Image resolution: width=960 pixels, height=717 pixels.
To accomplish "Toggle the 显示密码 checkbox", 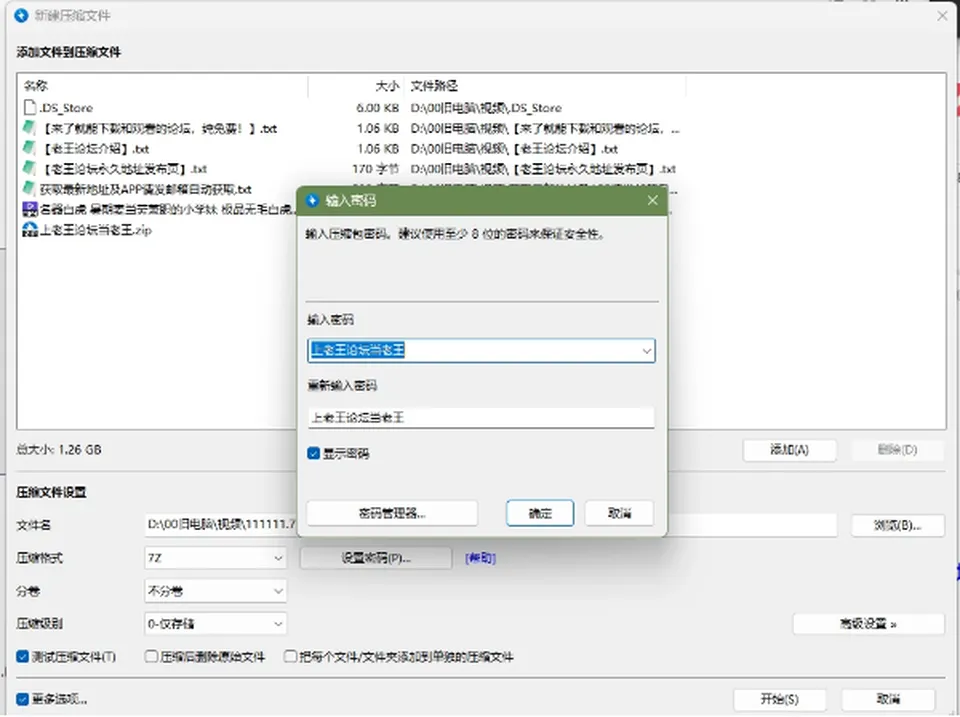I will coord(313,453).
